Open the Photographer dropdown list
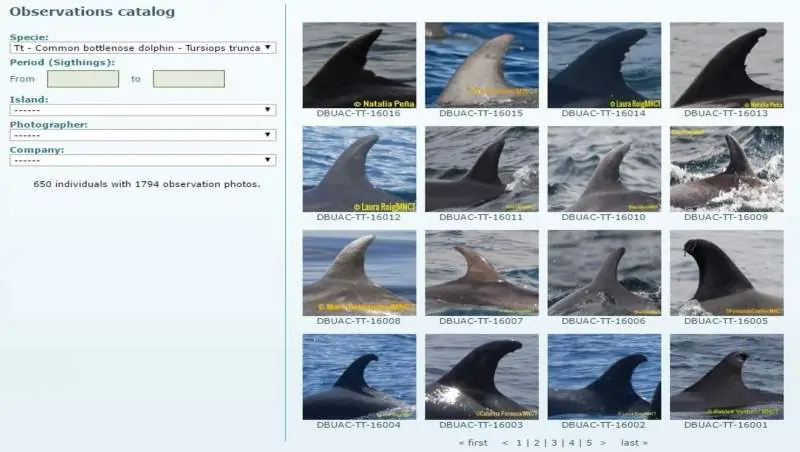800x452 pixels. point(142,135)
